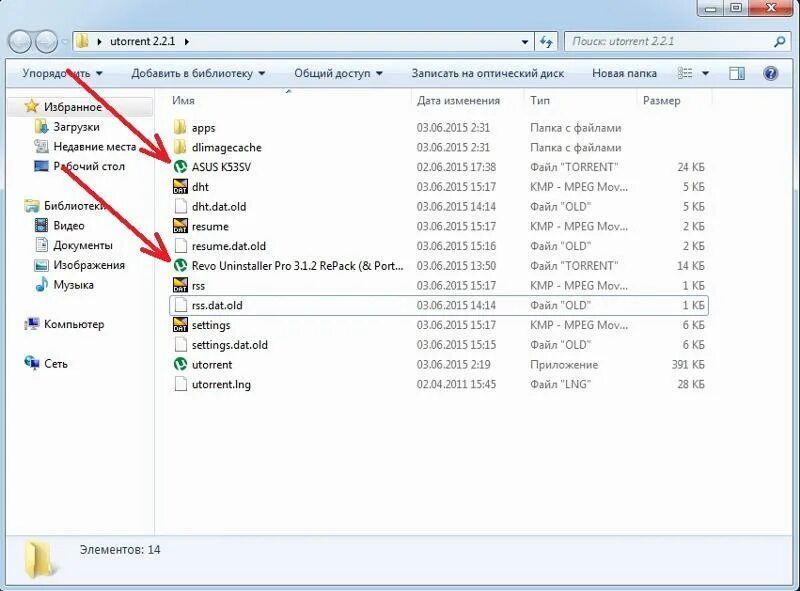Open the address bar history dropdown
This screenshot has width=800, height=591.
tap(524, 42)
